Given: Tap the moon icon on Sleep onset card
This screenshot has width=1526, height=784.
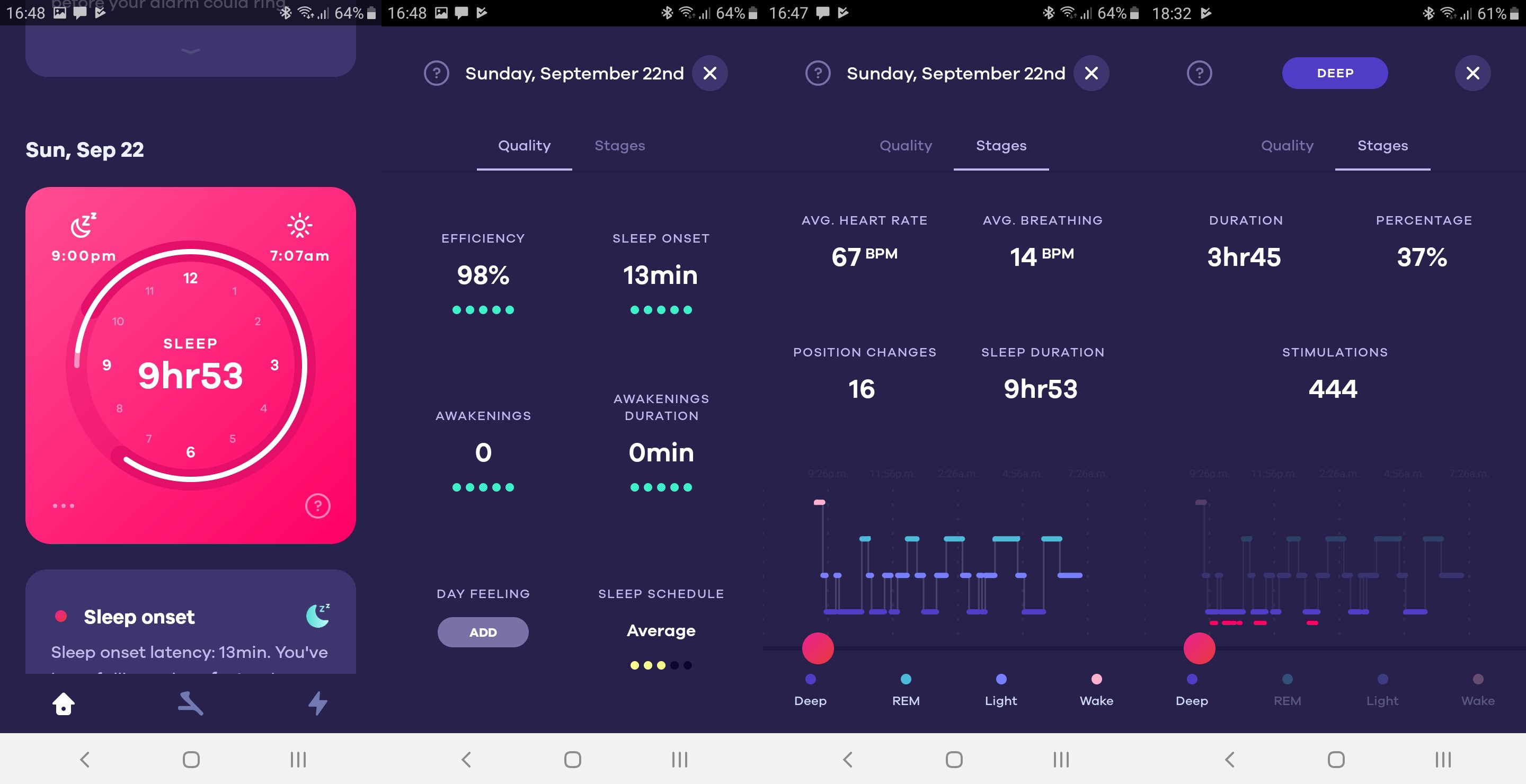Looking at the screenshot, I should click(318, 616).
